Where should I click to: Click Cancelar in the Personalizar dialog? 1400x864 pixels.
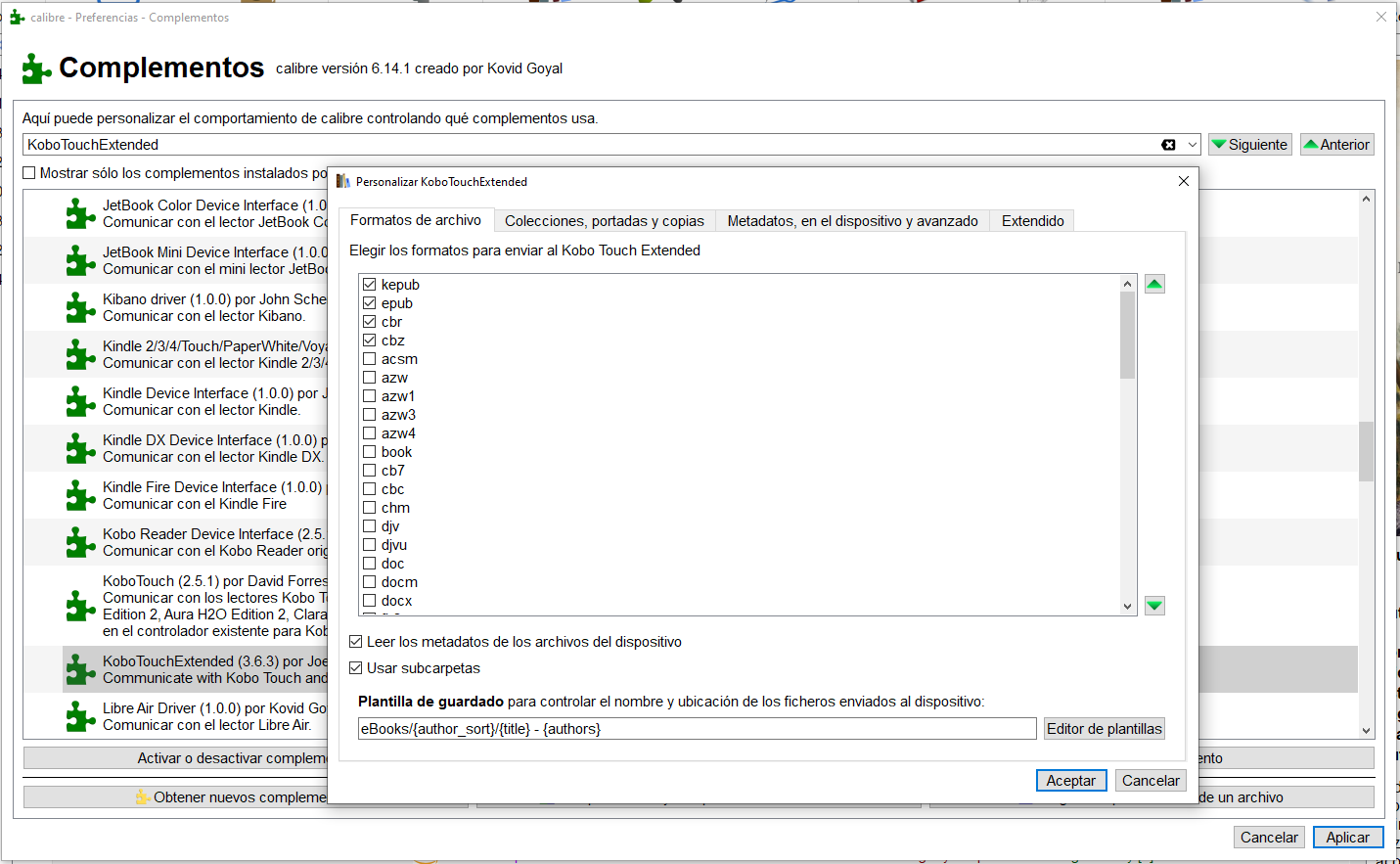(1151, 781)
